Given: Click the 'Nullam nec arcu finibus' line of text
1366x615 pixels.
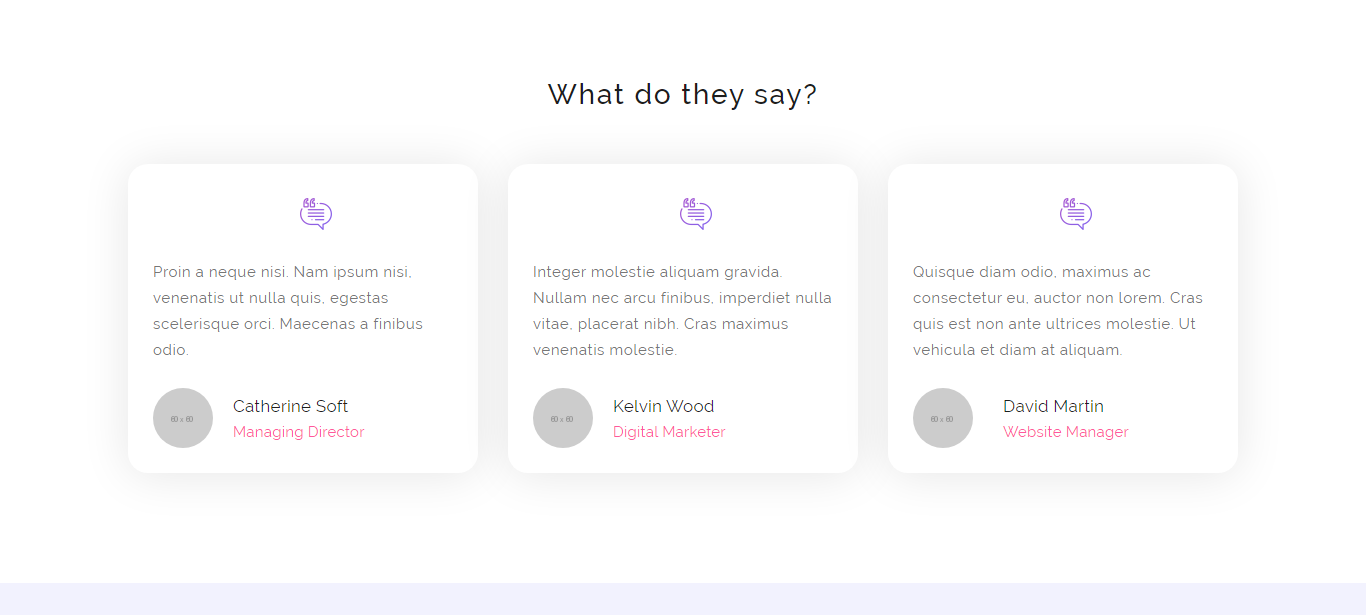Looking at the screenshot, I should pyautogui.click(x=682, y=298).
